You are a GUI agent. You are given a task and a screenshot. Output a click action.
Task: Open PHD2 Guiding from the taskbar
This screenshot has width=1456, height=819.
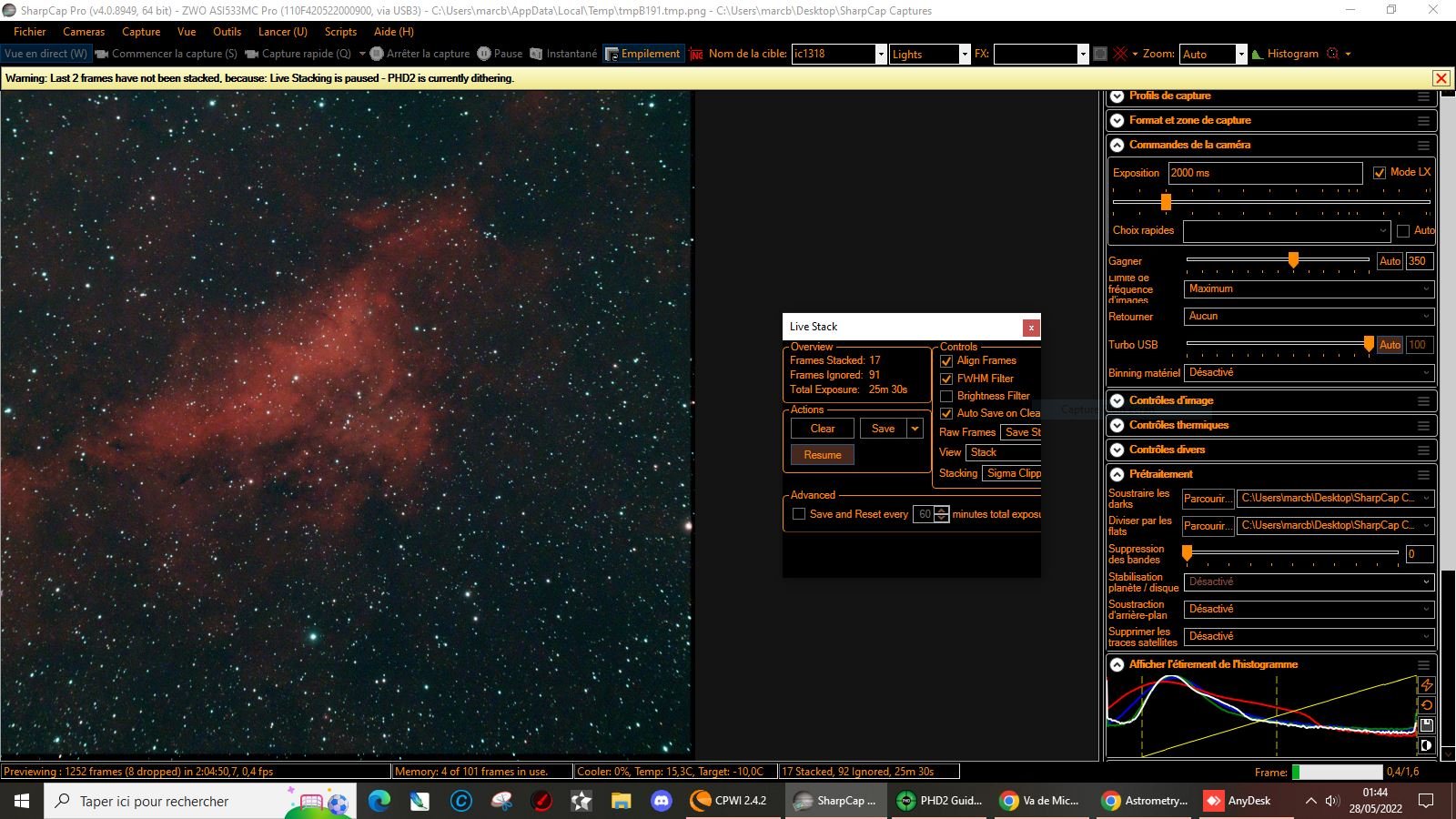coord(940,801)
